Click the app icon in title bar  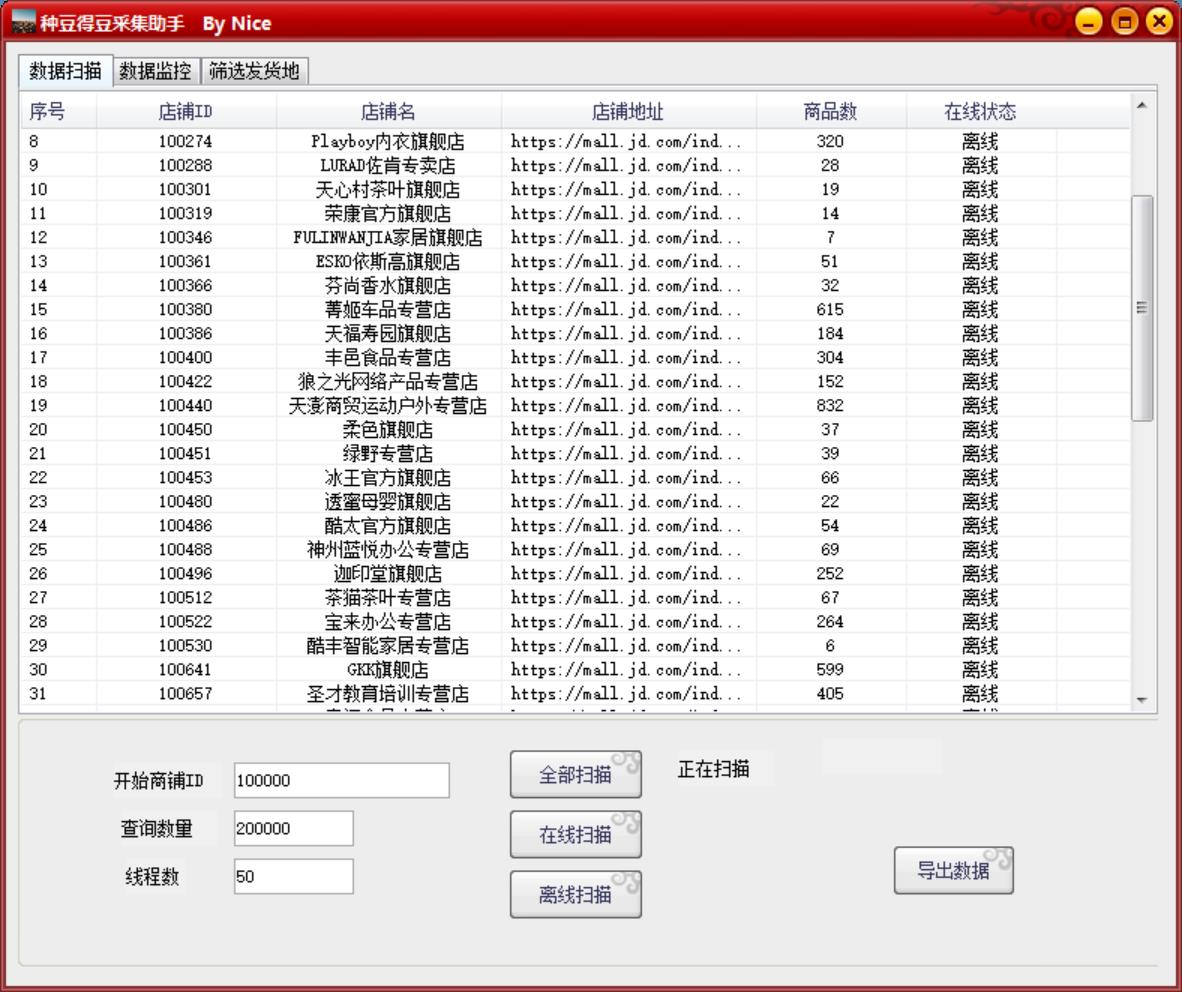point(23,22)
